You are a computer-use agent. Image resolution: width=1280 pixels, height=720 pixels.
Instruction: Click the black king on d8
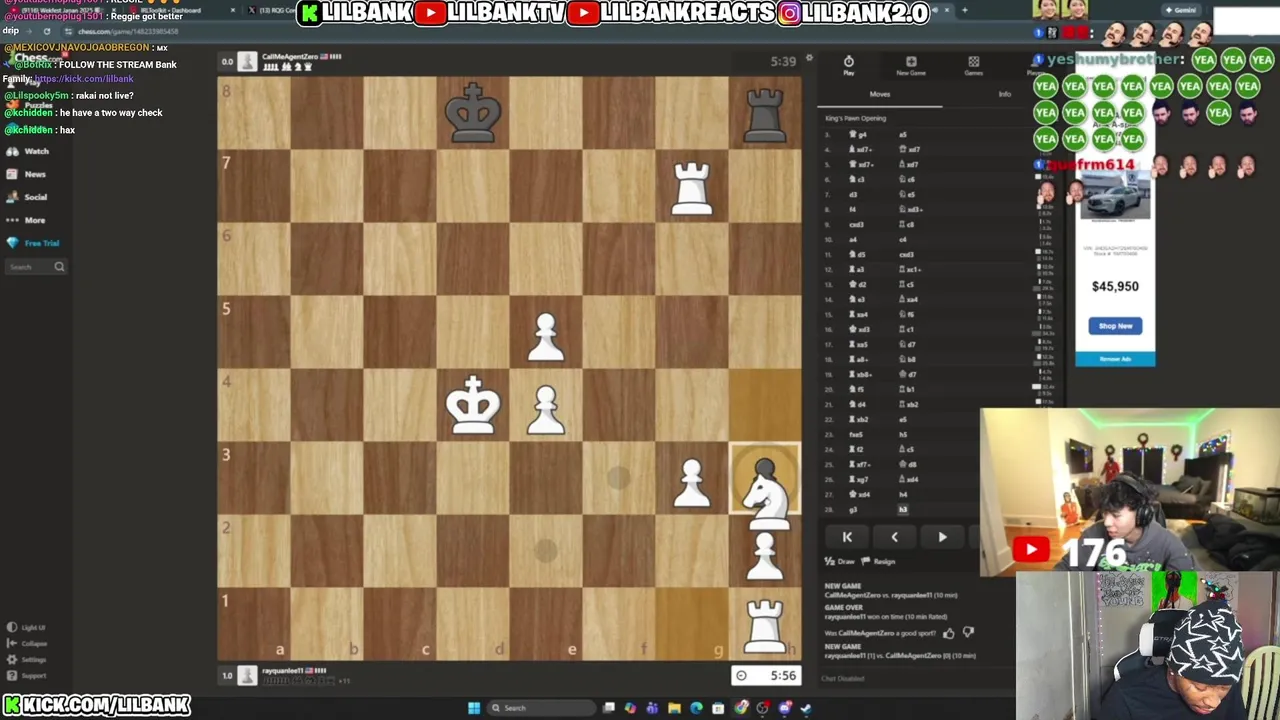(473, 113)
